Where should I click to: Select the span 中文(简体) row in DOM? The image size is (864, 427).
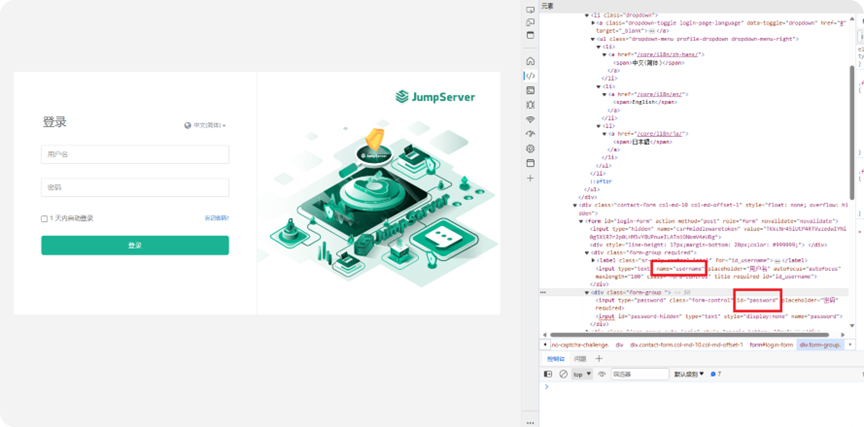649,63
